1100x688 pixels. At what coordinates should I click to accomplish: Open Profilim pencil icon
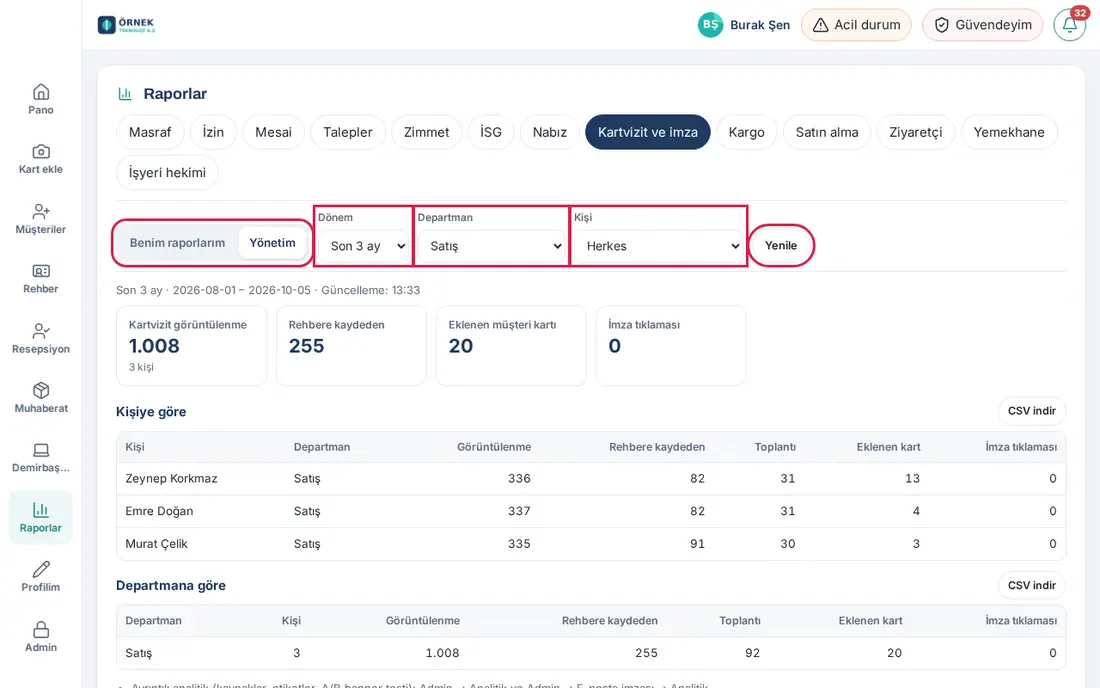coord(41,569)
